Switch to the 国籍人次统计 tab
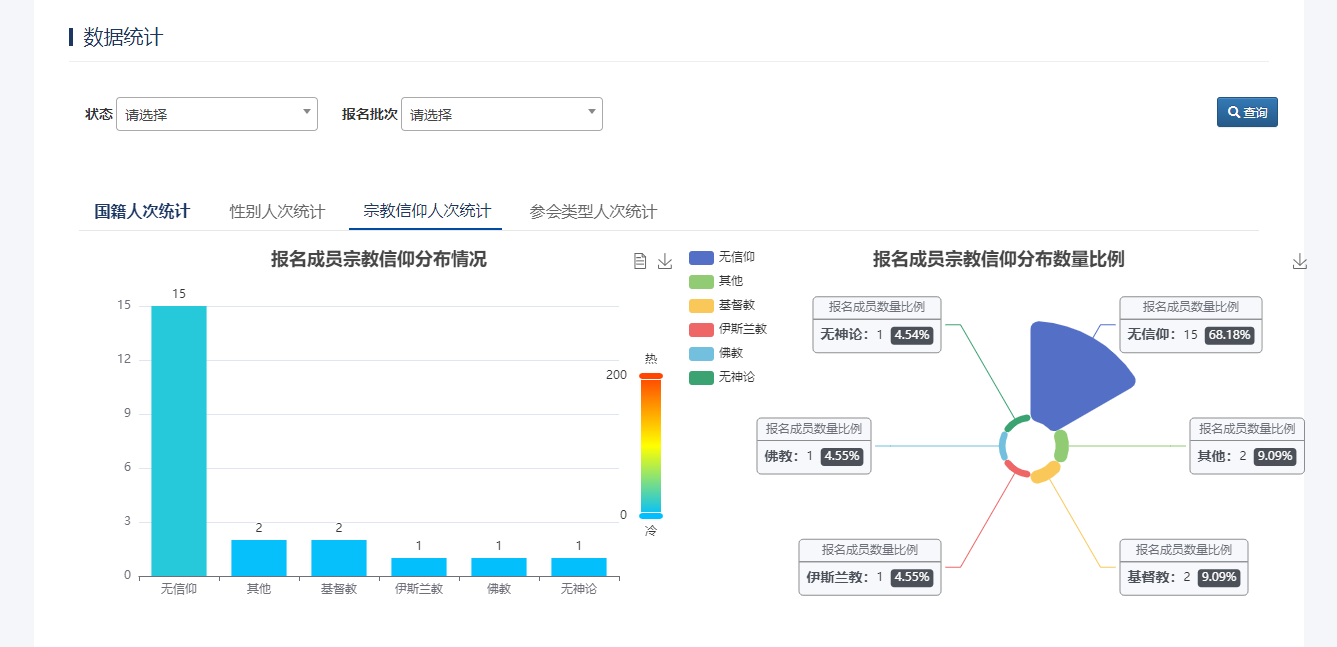 tap(143, 211)
